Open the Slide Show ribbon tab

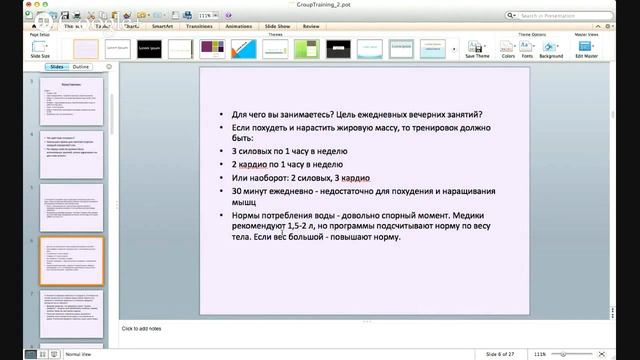tap(277, 26)
